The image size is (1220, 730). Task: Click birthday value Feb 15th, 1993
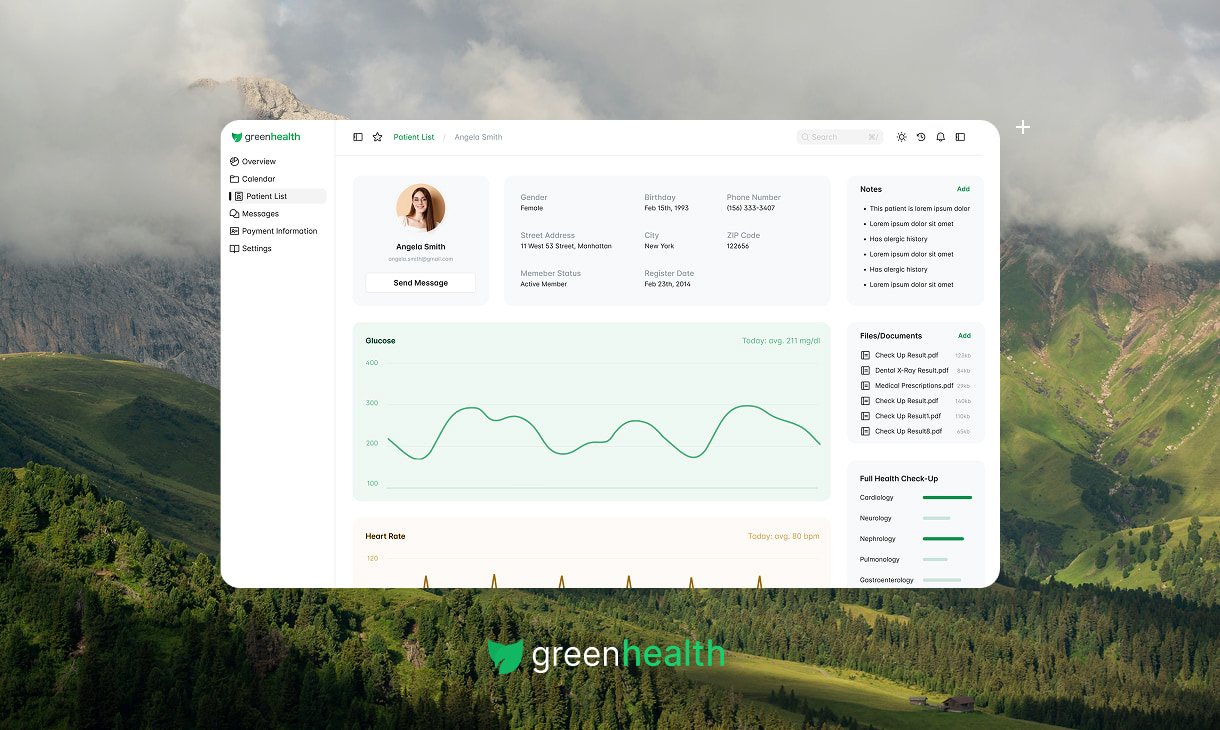(x=666, y=208)
